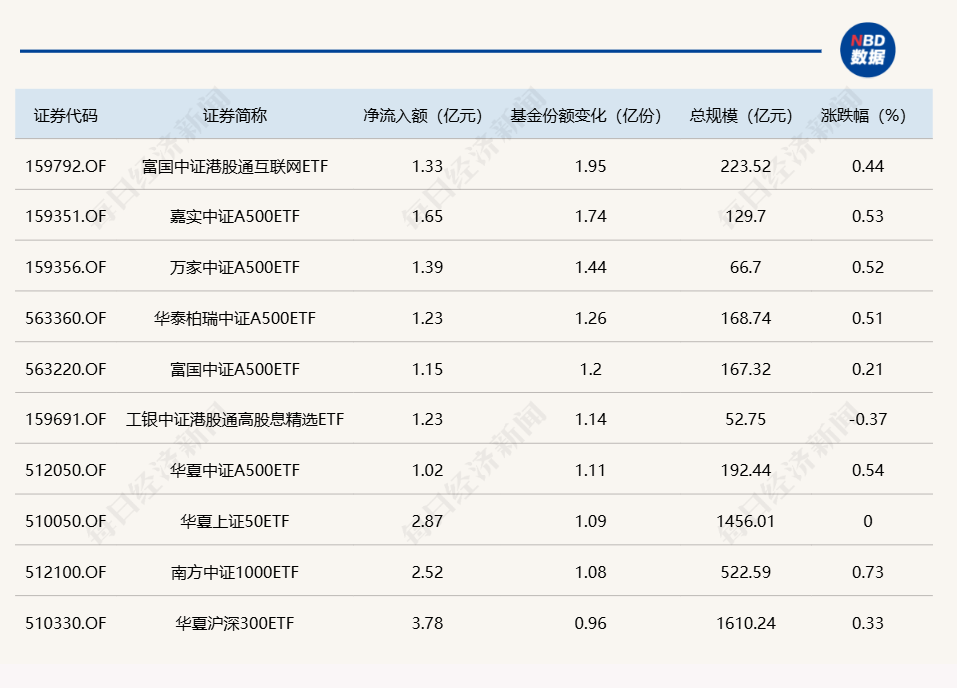Select the 证券代码 column header

[65, 115]
